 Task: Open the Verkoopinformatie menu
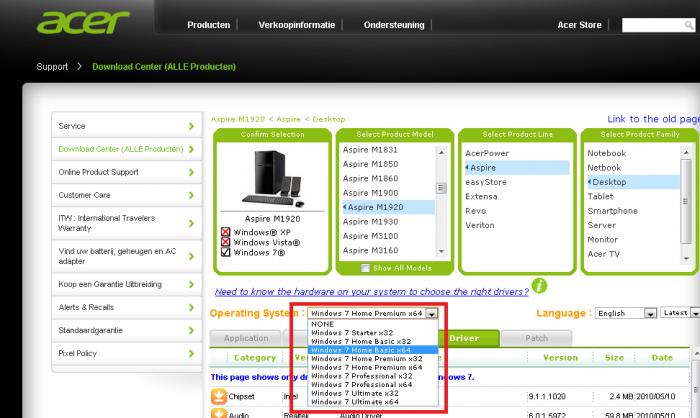[x=296, y=25]
